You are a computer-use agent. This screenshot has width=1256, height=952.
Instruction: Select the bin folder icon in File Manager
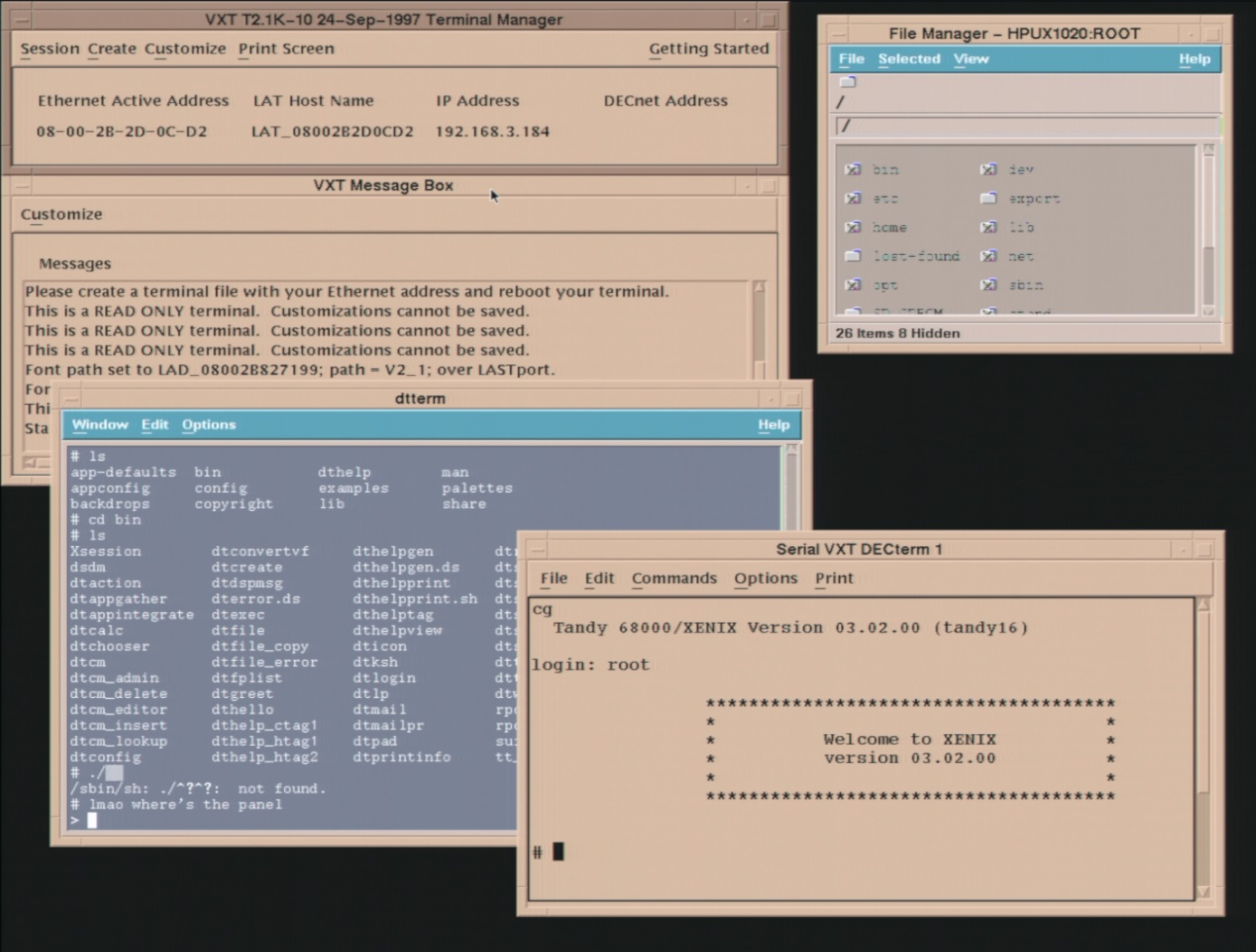[853, 169]
